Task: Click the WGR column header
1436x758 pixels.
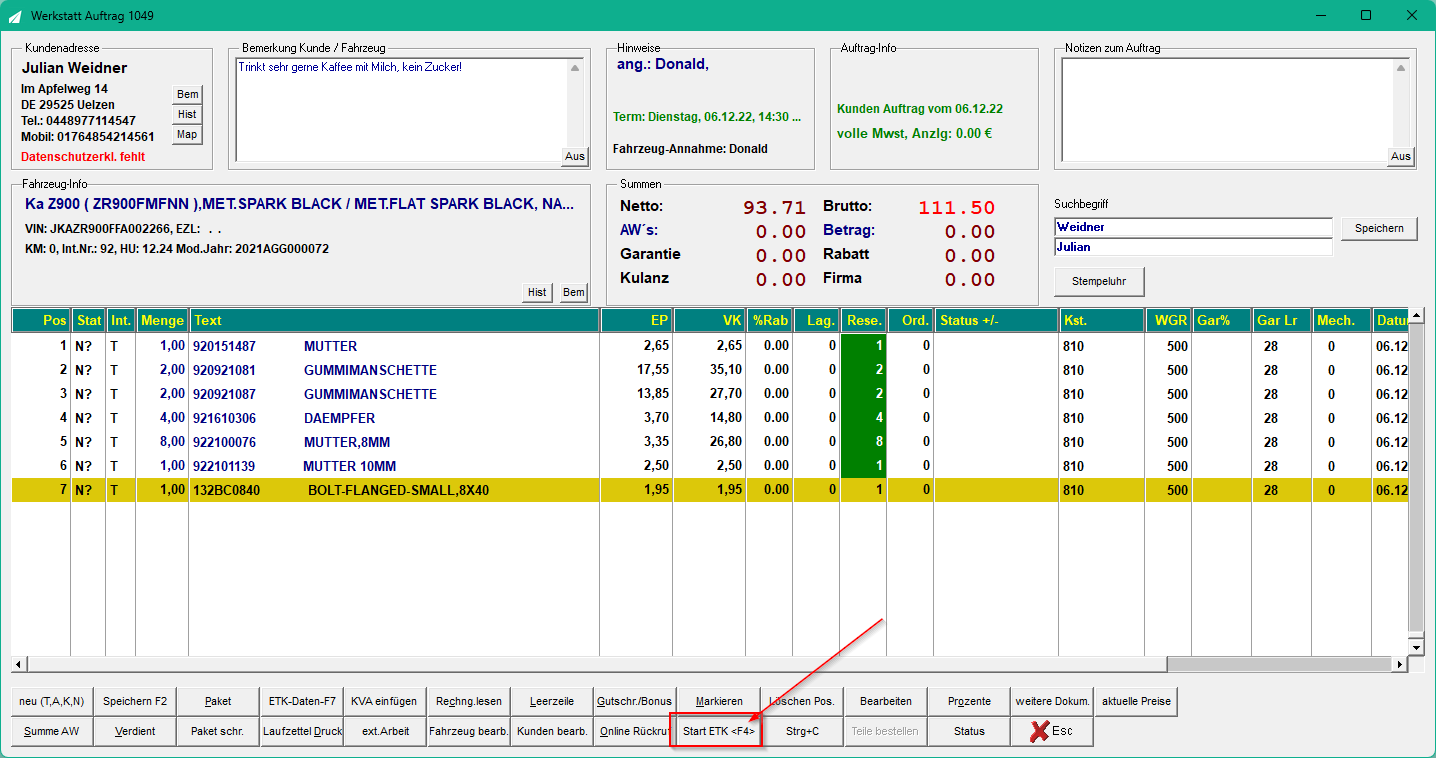Action: point(1169,320)
